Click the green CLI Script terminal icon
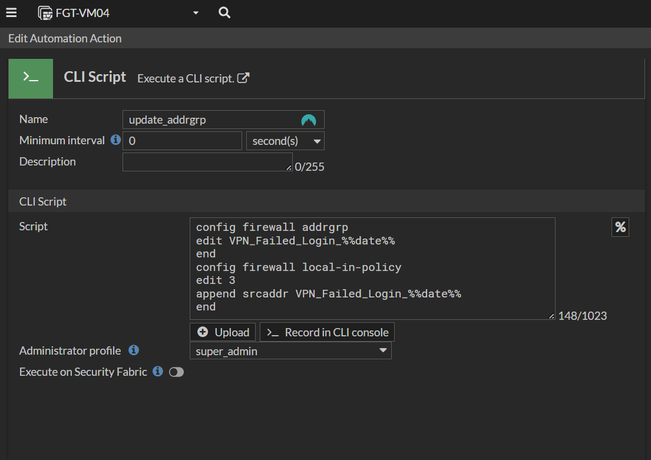651x460 pixels. click(31, 78)
